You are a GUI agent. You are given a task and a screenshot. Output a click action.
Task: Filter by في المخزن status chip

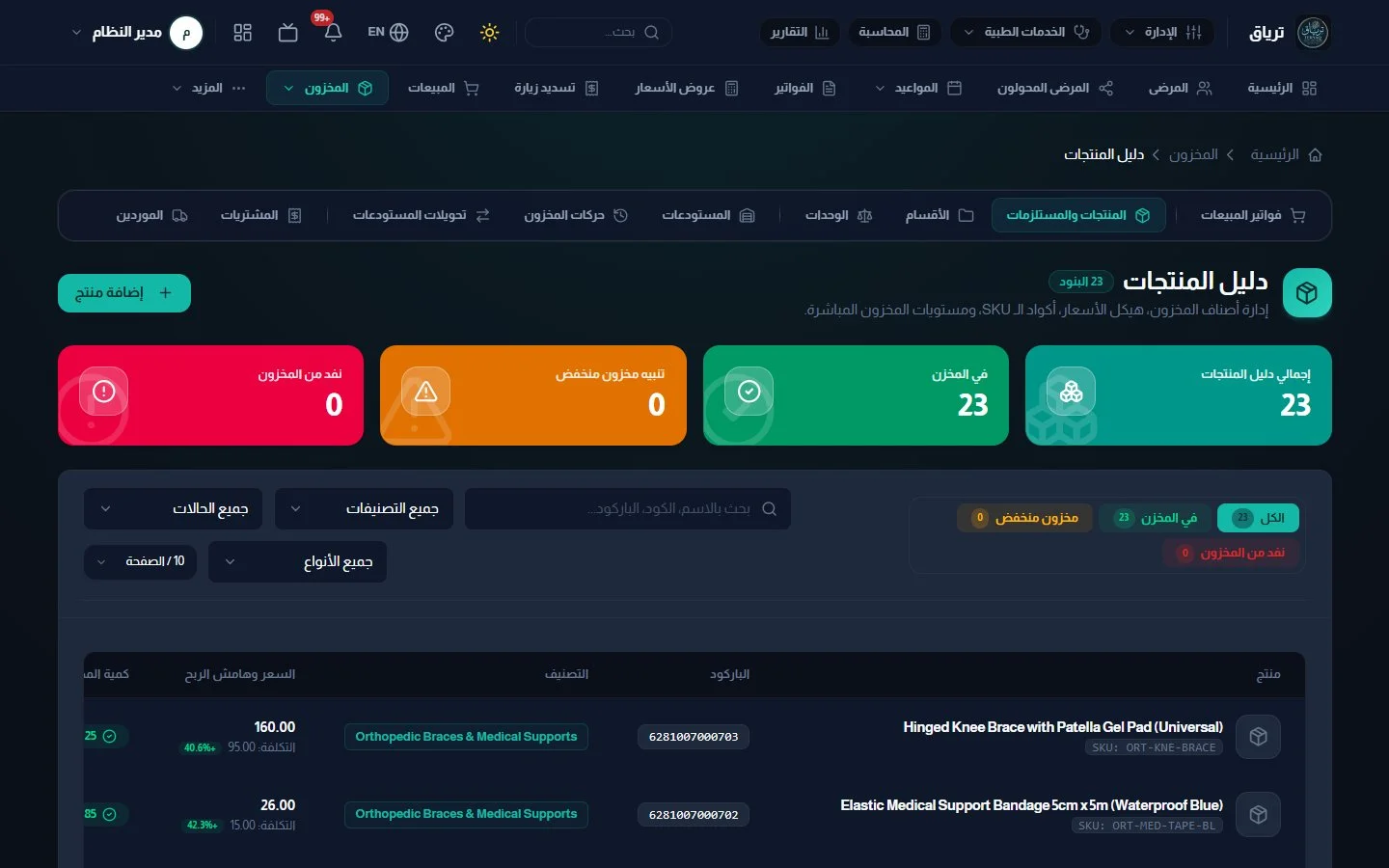(x=1155, y=518)
